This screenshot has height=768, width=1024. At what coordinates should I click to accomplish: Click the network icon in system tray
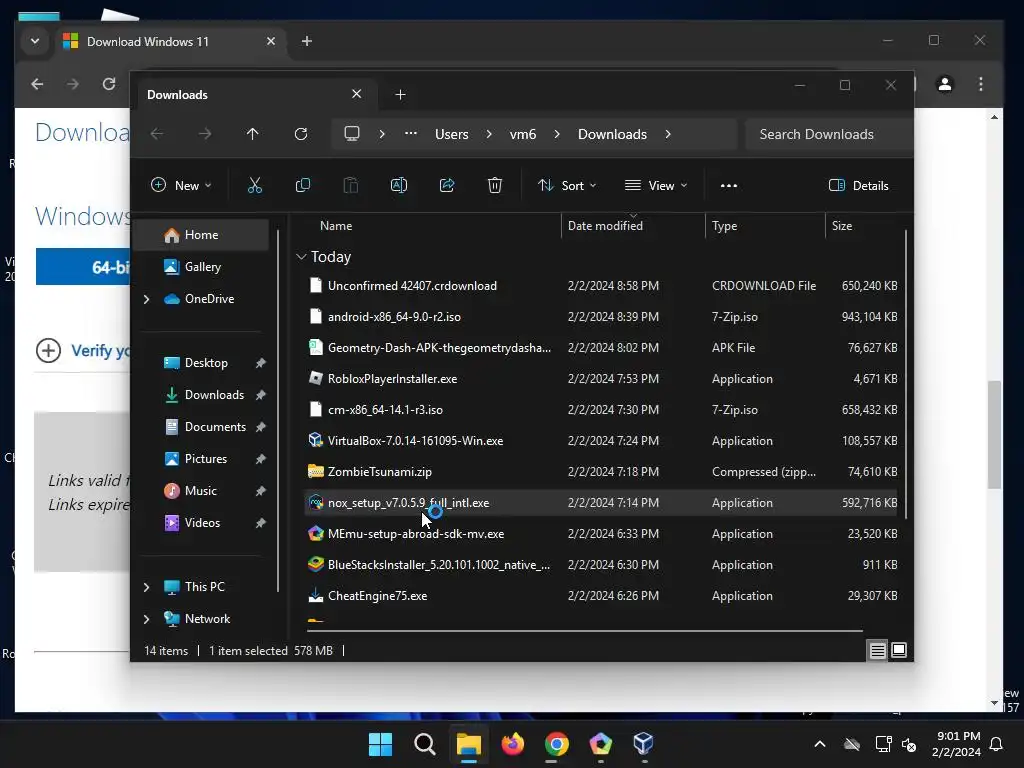click(x=883, y=744)
